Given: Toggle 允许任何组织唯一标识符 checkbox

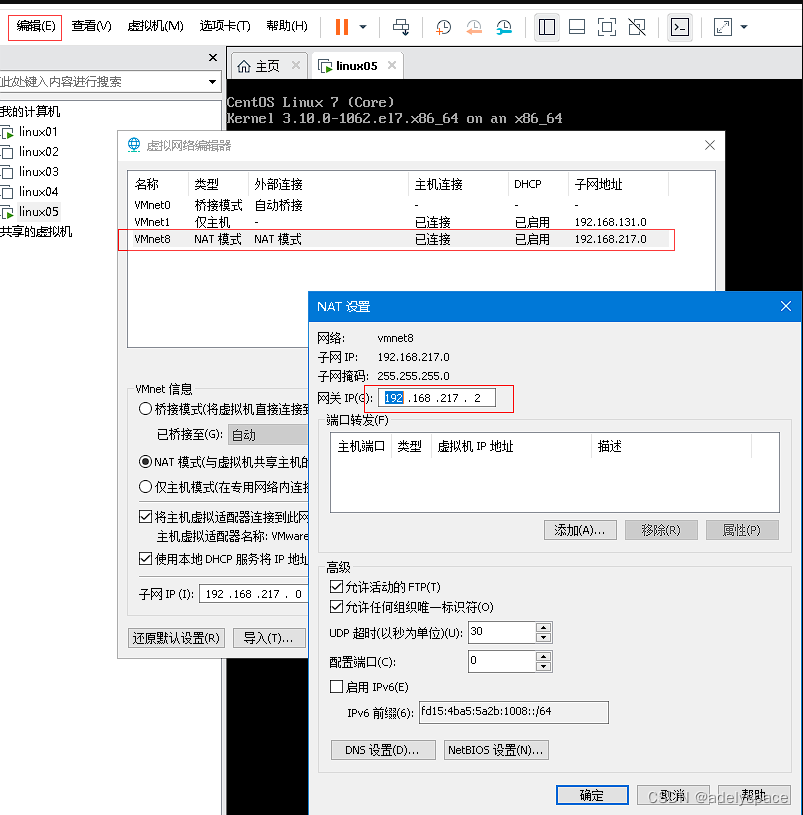Looking at the screenshot, I should pyautogui.click(x=336, y=607).
